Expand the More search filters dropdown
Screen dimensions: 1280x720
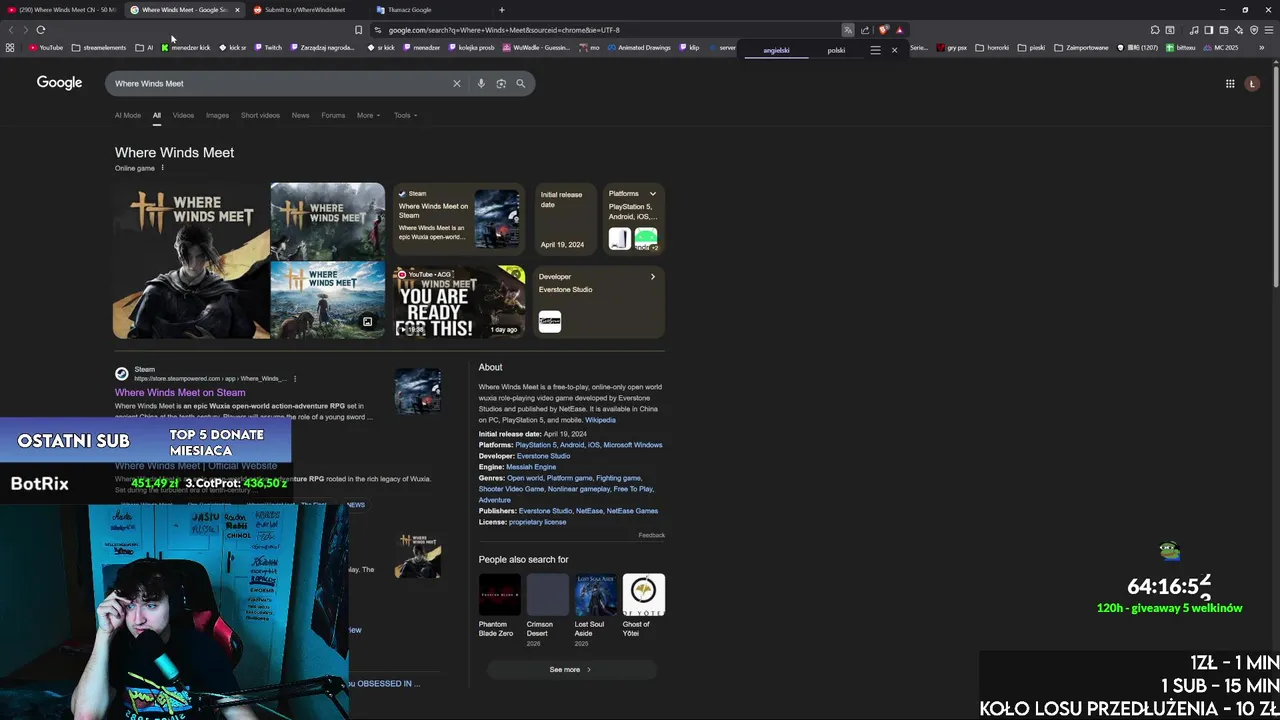[x=368, y=115]
